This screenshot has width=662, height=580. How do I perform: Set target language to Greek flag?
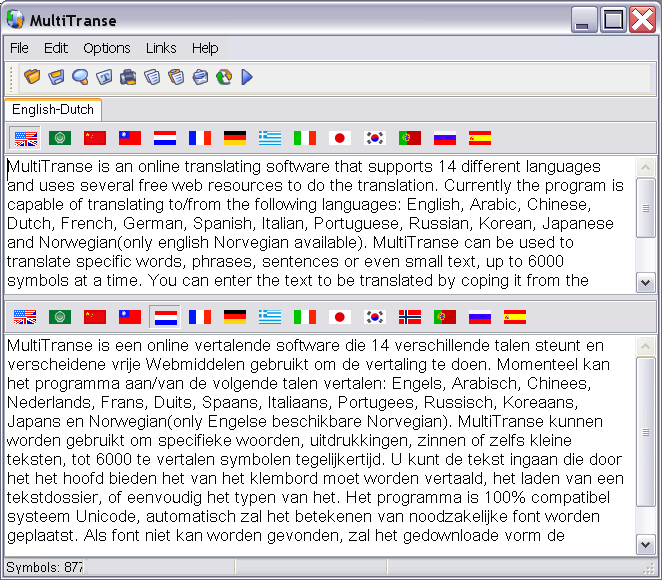click(270, 317)
